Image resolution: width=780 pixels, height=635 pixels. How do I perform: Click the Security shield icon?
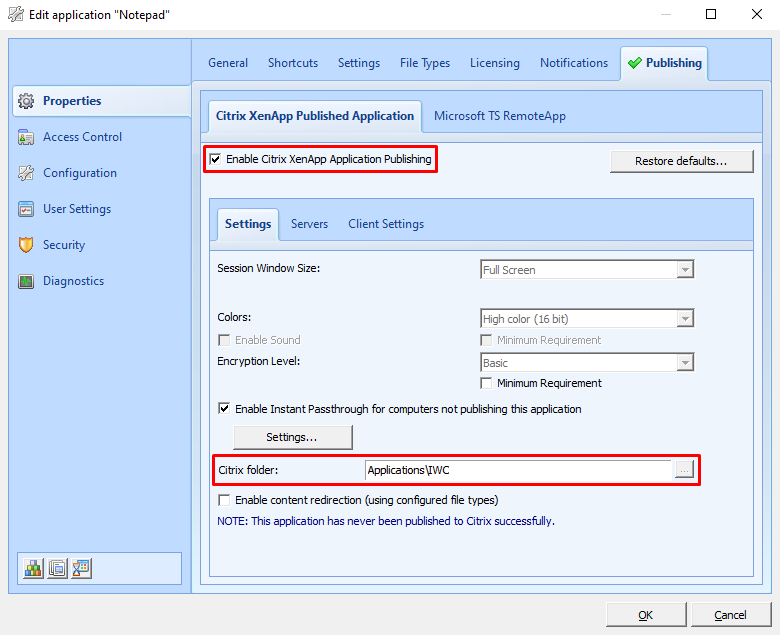26,245
